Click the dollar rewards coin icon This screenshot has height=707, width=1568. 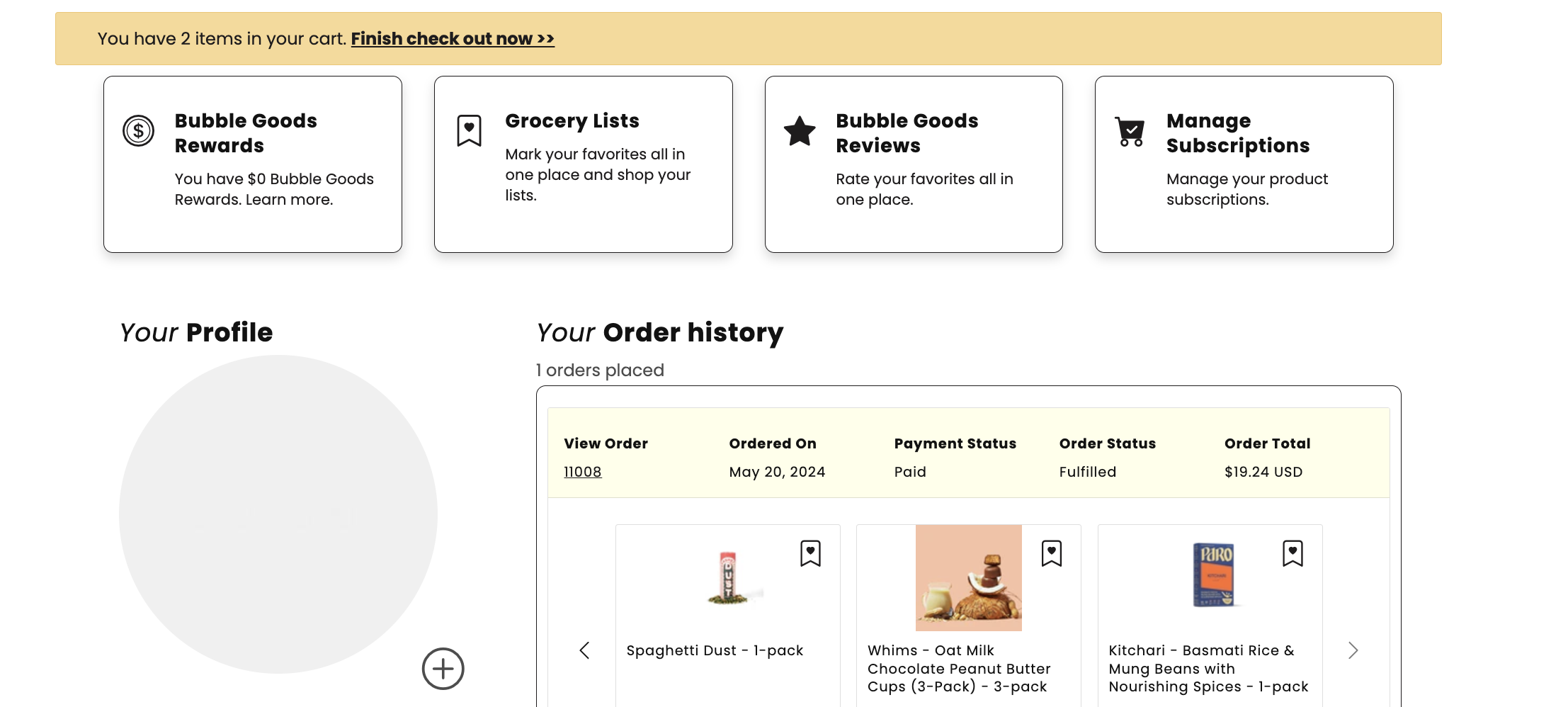138,131
